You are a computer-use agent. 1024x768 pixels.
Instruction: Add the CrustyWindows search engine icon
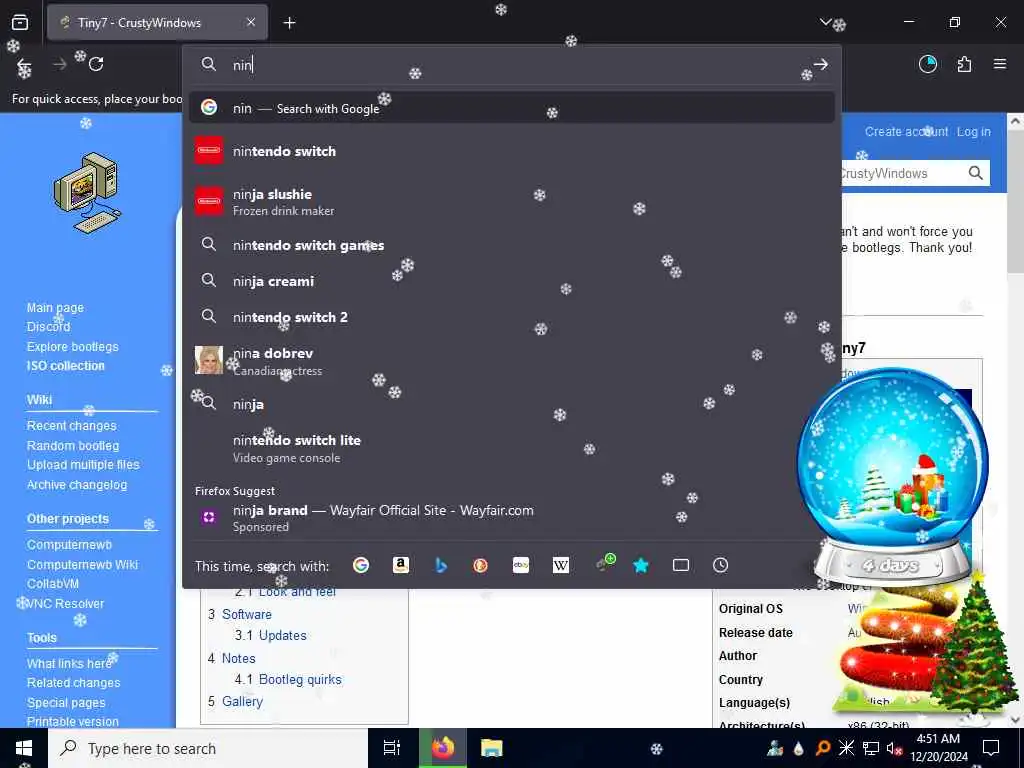605,563
